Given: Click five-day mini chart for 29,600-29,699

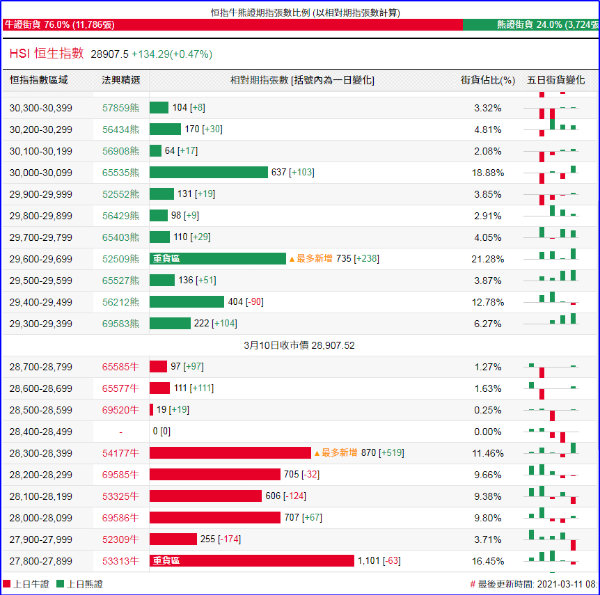Looking at the screenshot, I should point(551,256).
